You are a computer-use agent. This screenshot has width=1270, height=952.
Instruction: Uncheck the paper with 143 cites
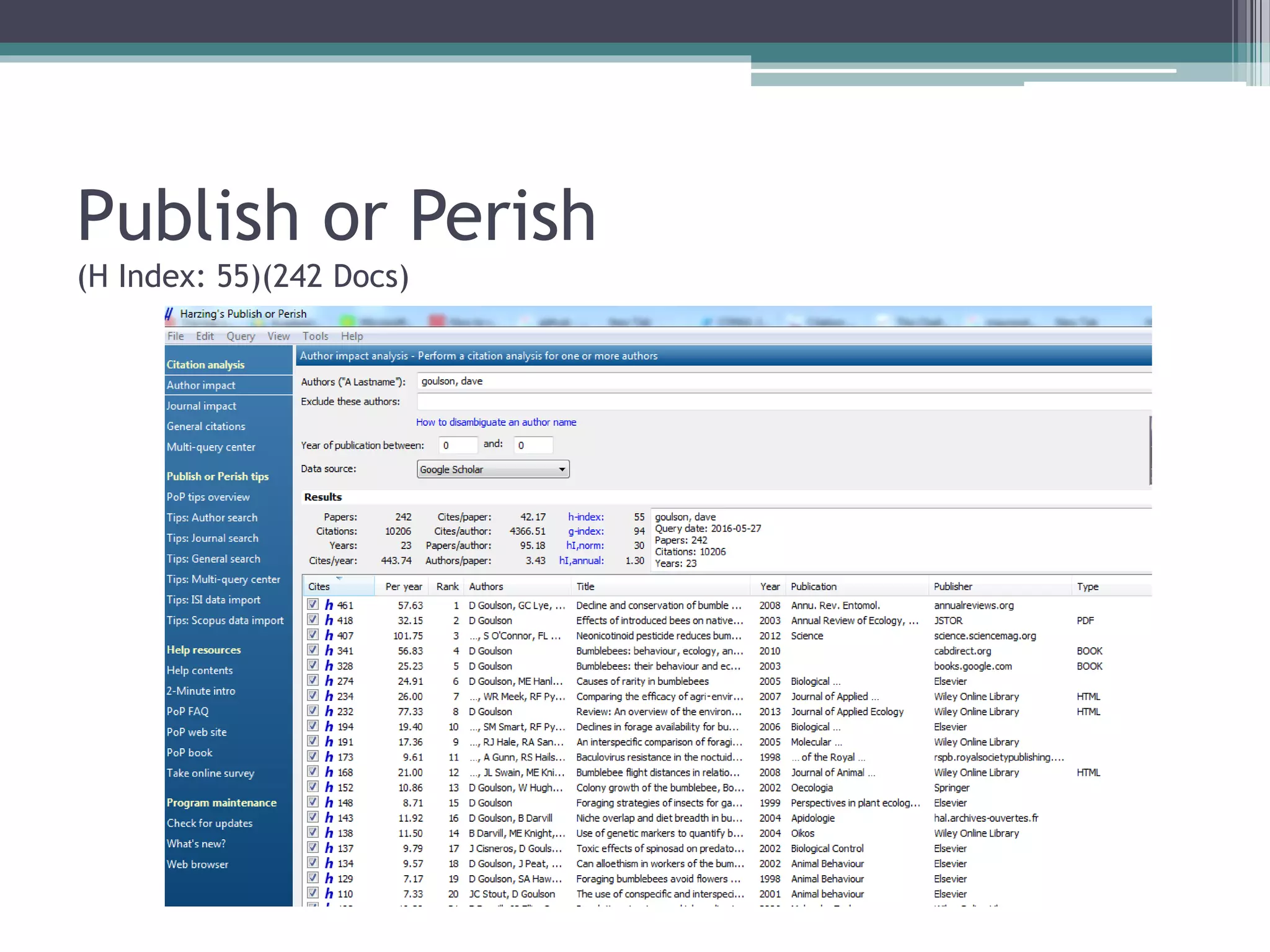(313, 818)
